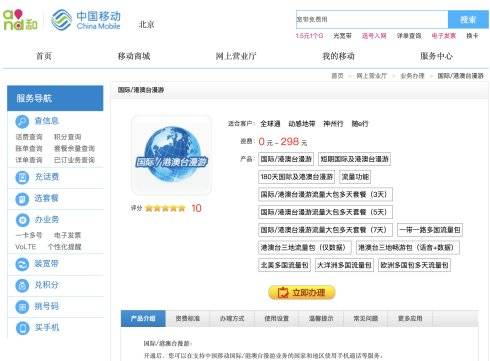Screen dimensions: 490x361
Task: Select 一带一路多国流量包 option
Action: [x=430, y=230]
